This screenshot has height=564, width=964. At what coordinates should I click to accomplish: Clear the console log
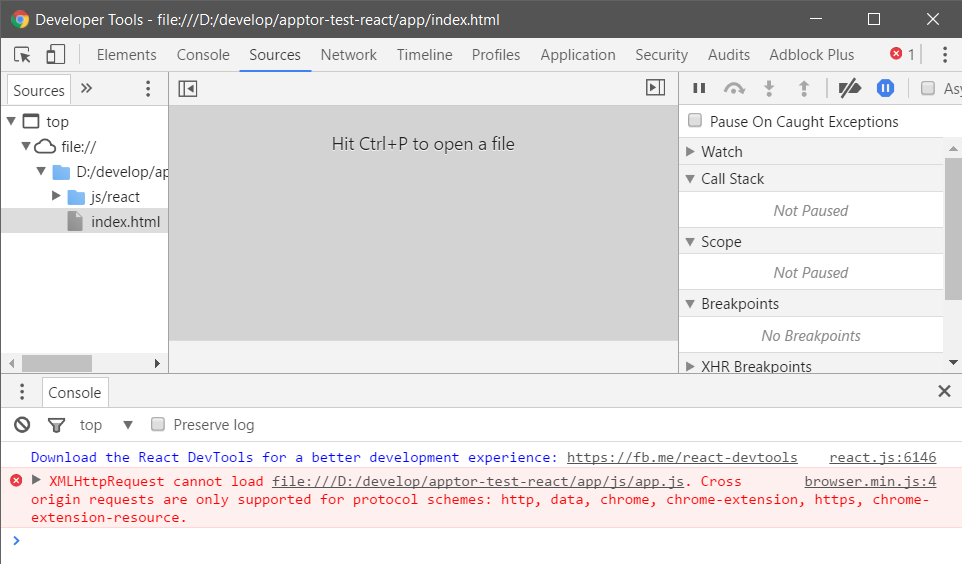tap(22, 424)
